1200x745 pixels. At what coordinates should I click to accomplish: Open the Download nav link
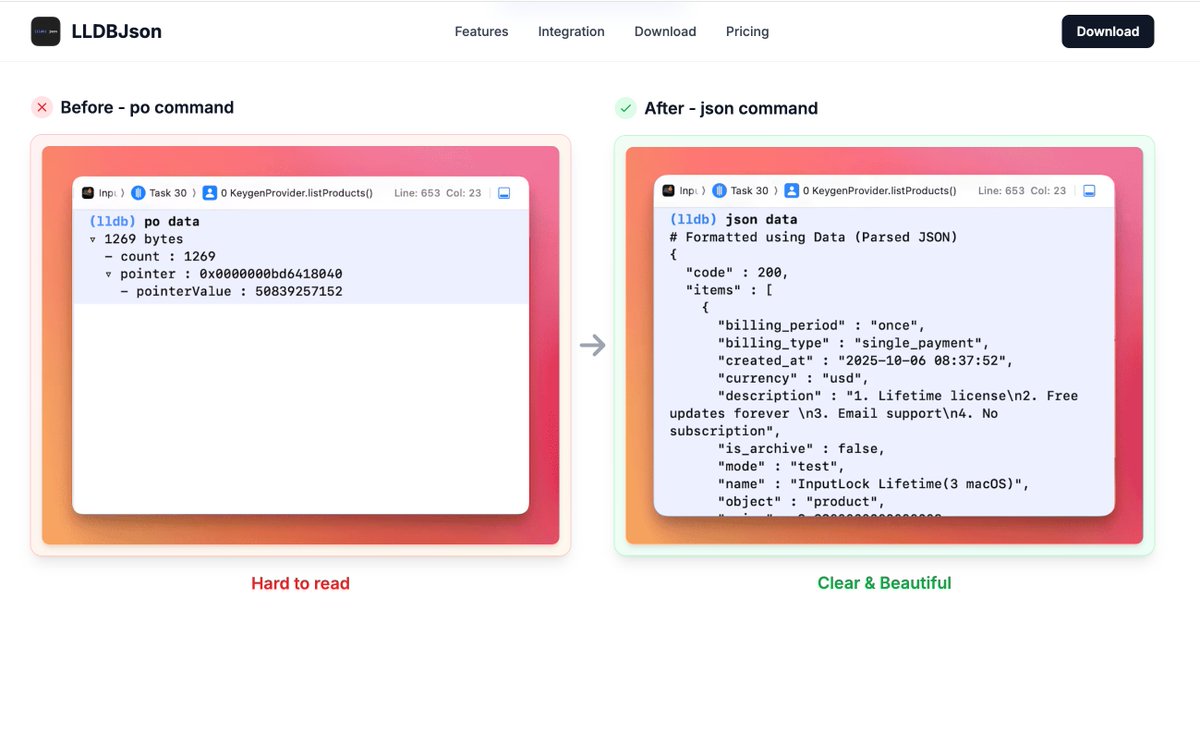click(x=665, y=31)
